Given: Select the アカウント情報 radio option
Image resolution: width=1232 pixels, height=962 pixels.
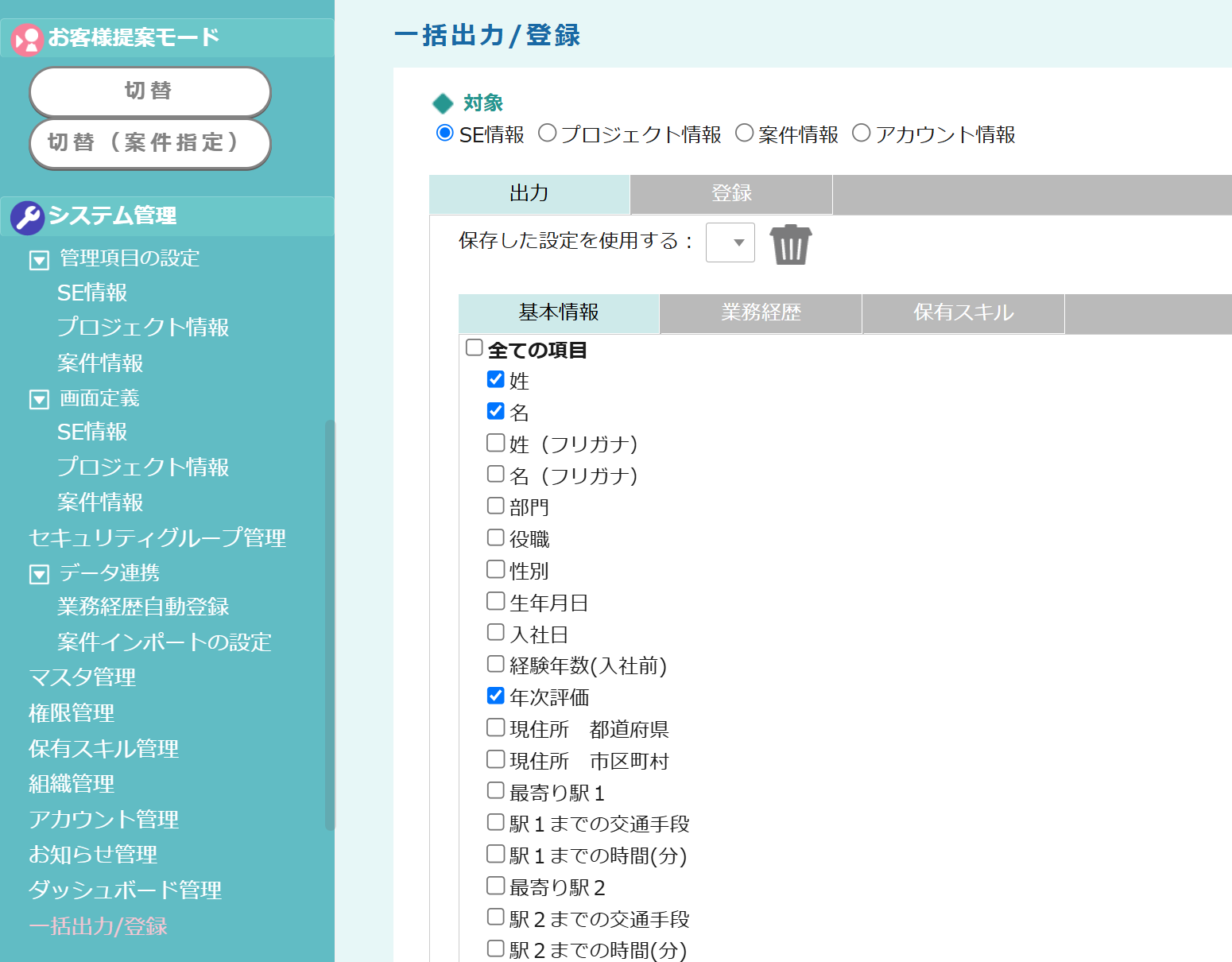Looking at the screenshot, I should [861, 134].
